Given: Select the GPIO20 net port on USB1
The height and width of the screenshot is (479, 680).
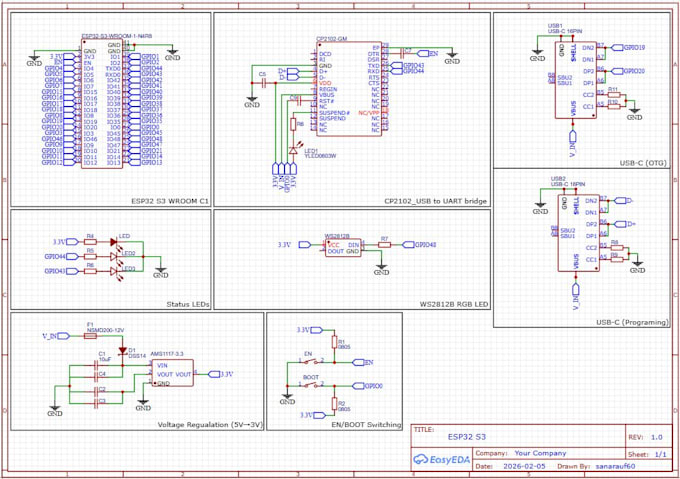Looking at the screenshot, I should (628, 71).
